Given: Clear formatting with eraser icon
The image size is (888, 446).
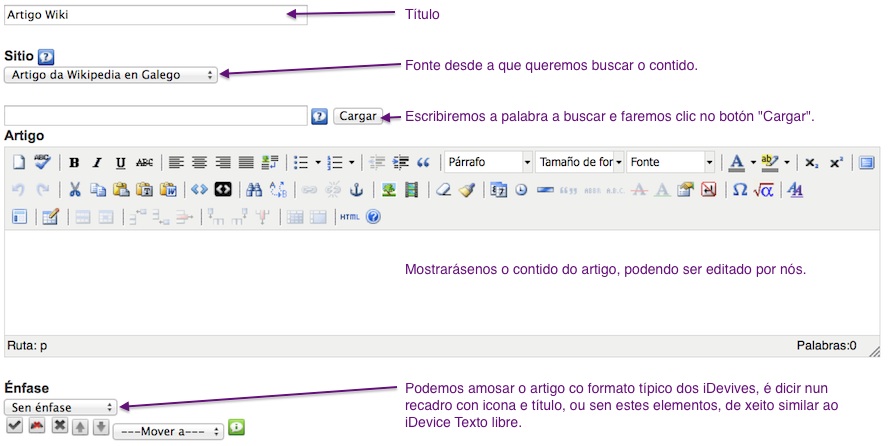Looking at the screenshot, I should (443, 190).
